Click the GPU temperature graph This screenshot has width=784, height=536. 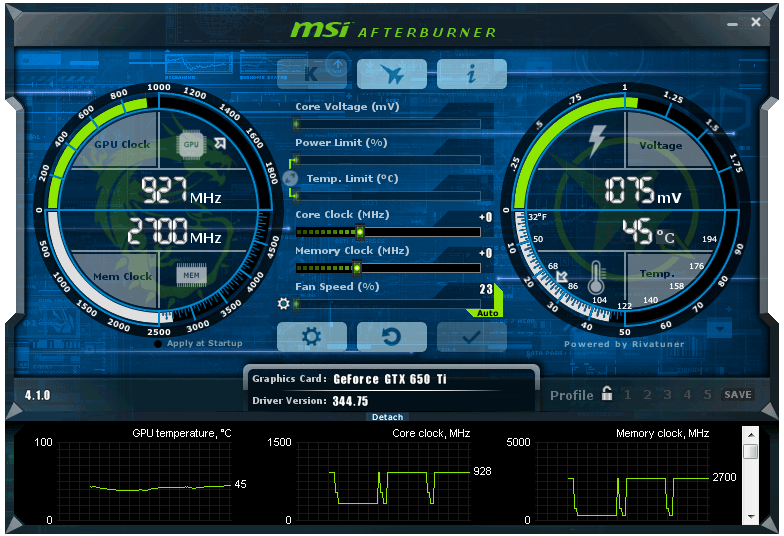click(144, 481)
